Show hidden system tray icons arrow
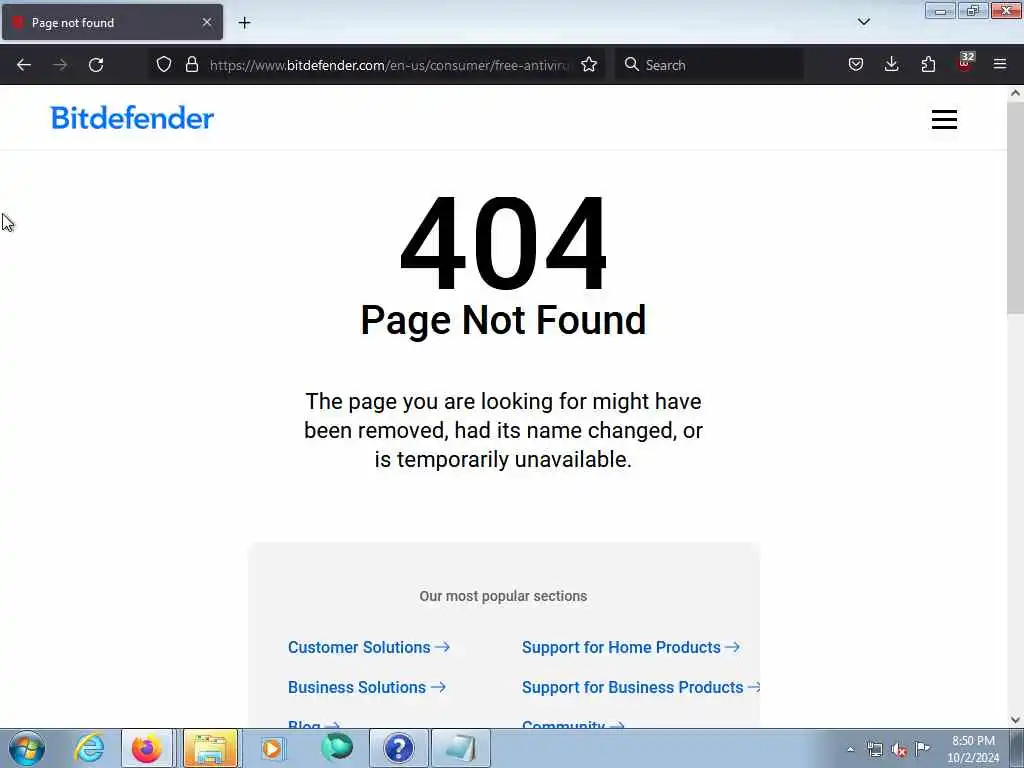Viewport: 1024px width, 768px height. click(x=850, y=749)
